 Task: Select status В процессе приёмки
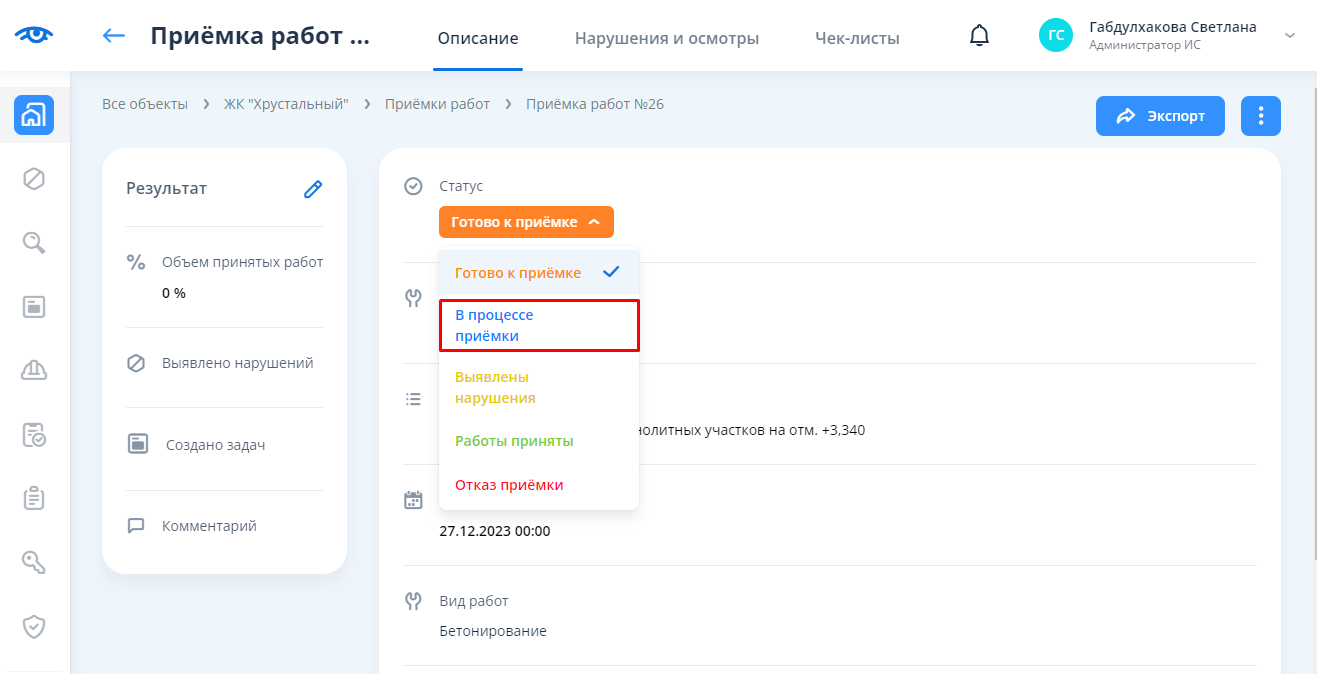point(538,326)
